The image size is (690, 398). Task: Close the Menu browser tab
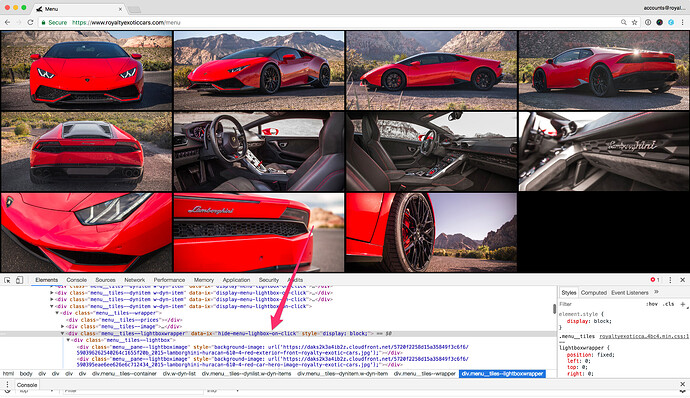pos(120,9)
